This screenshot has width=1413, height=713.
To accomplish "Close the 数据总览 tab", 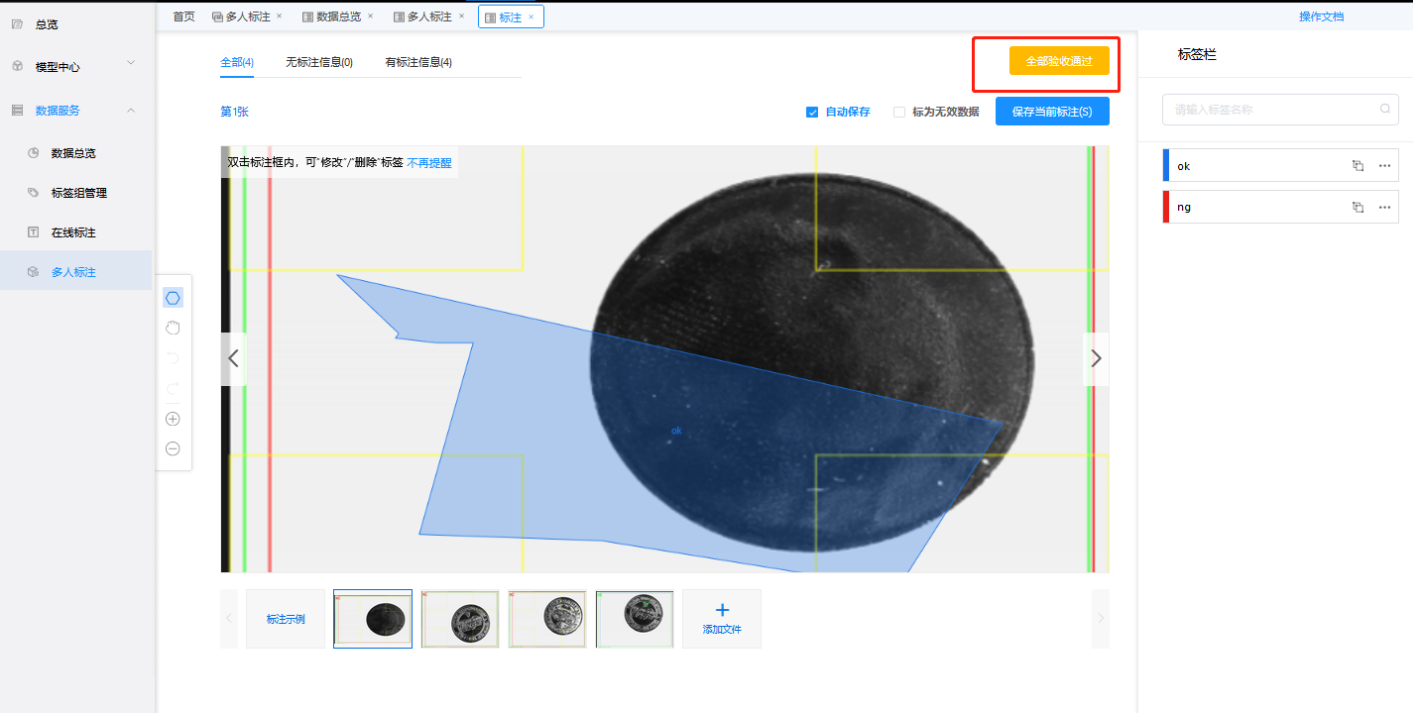I will [370, 16].
